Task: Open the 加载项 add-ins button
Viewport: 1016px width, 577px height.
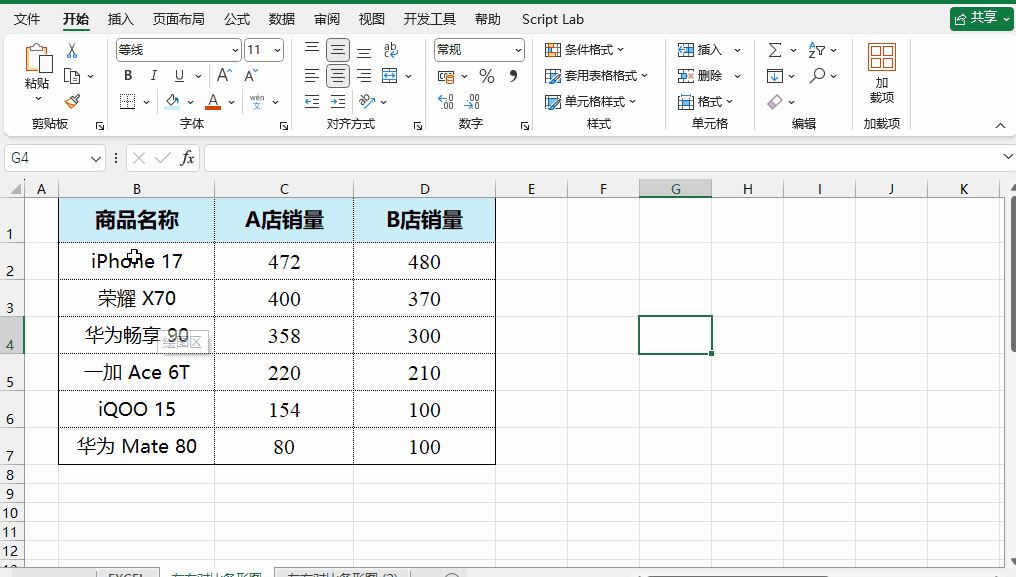Action: click(882, 73)
